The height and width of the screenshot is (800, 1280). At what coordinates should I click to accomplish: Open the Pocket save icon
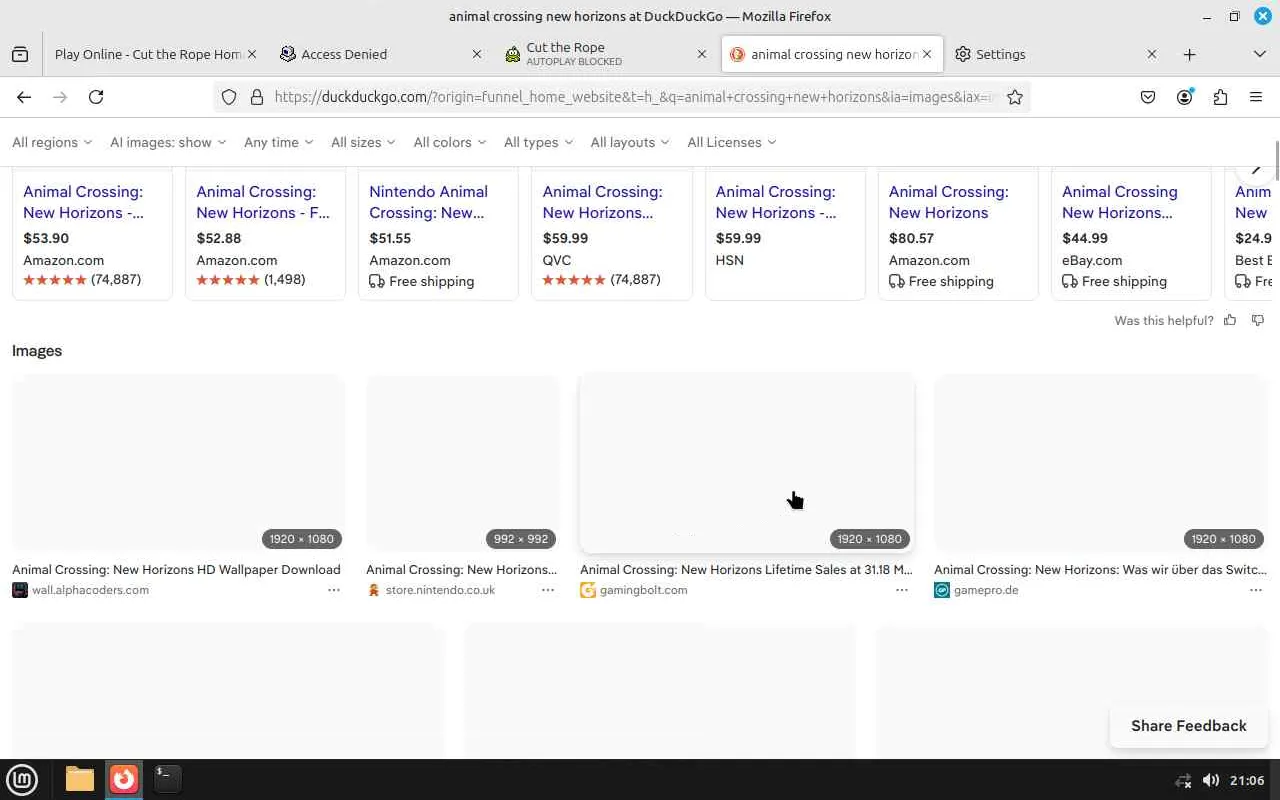point(1148,97)
